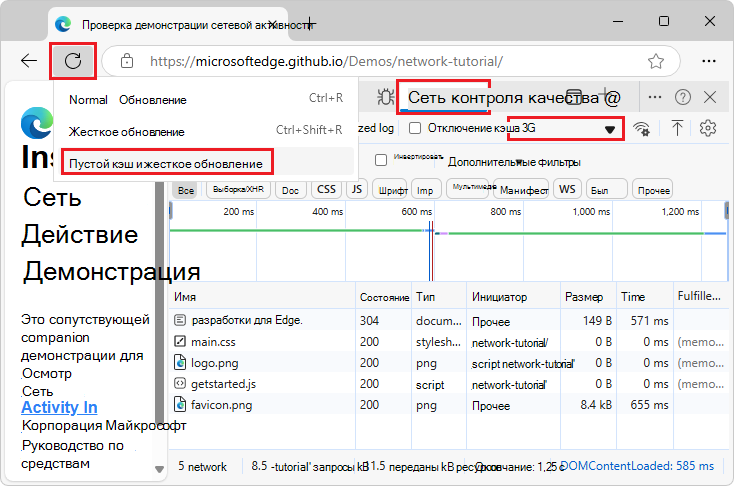Sort by the Имя column header
This screenshot has width=734, height=486.
click(x=262, y=297)
